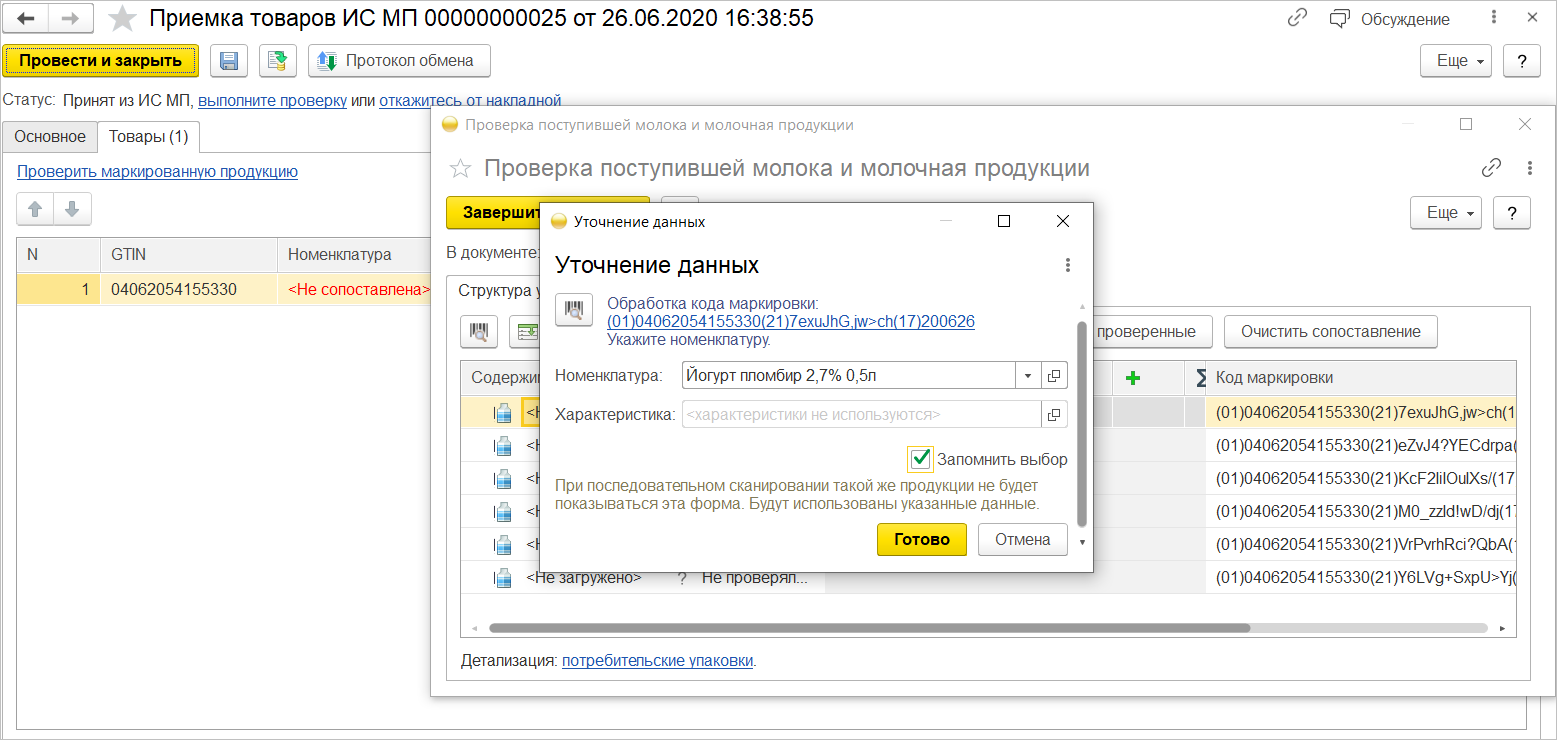Click the Отмена button
This screenshot has height=740, width=1557.
(x=1022, y=539)
